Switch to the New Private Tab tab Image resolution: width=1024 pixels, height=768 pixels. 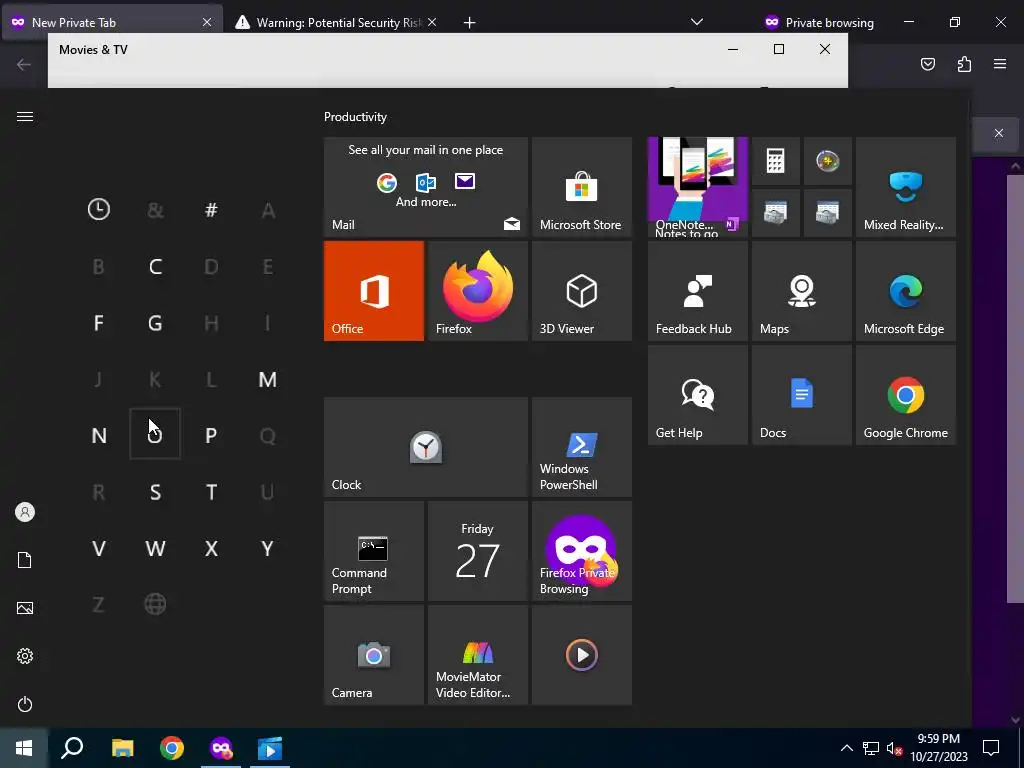coord(111,22)
